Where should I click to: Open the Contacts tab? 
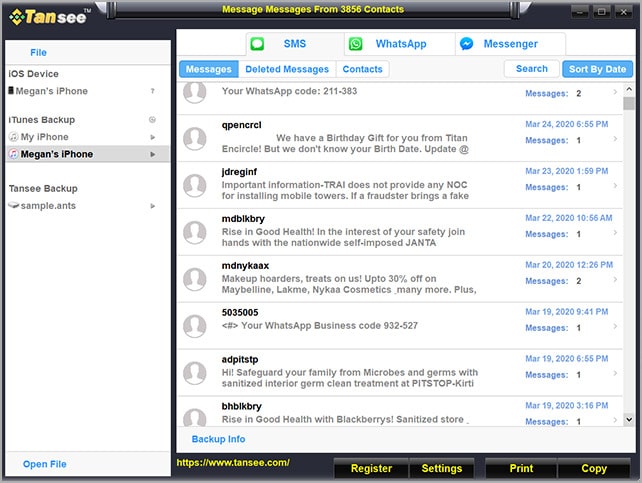(362, 69)
